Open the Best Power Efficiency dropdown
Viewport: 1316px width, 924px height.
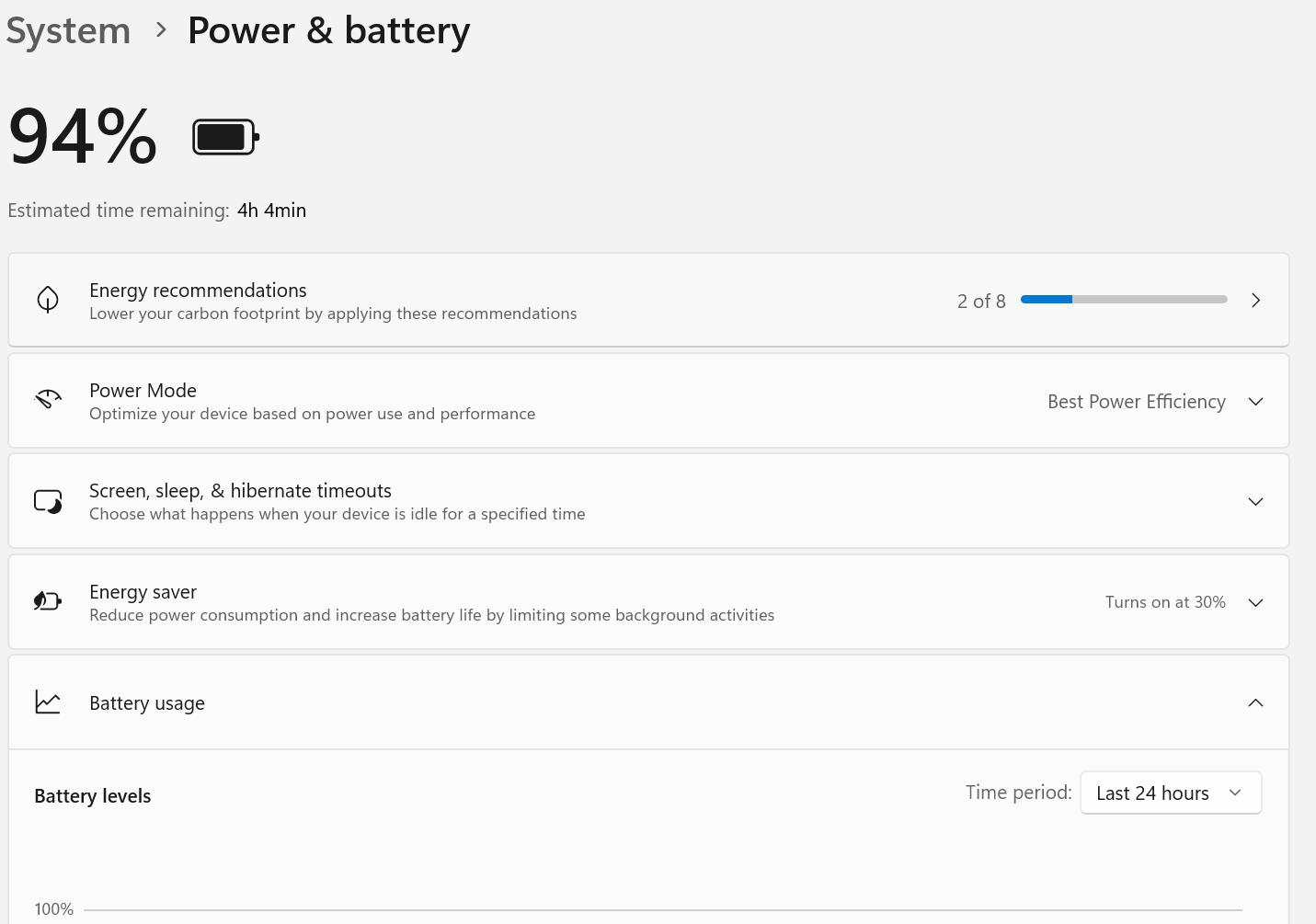point(1153,402)
